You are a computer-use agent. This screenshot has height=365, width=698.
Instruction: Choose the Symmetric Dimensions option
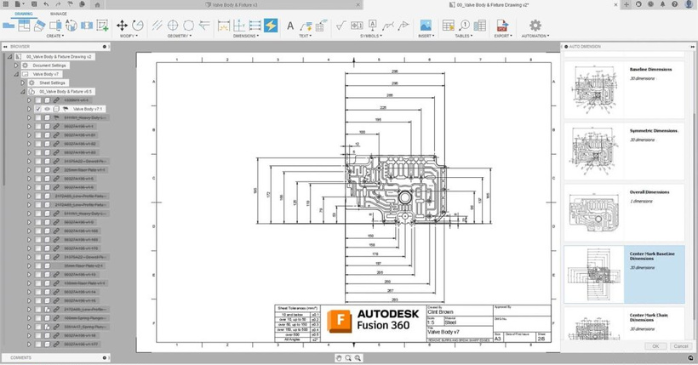[624, 151]
